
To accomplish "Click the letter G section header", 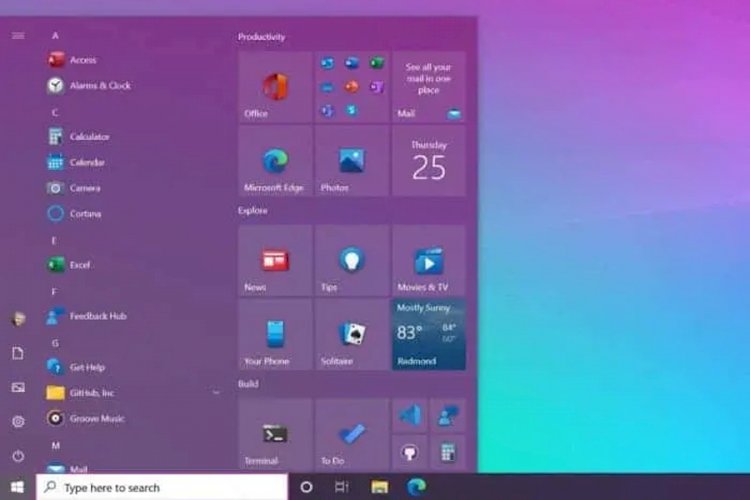I will tap(55, 343).
